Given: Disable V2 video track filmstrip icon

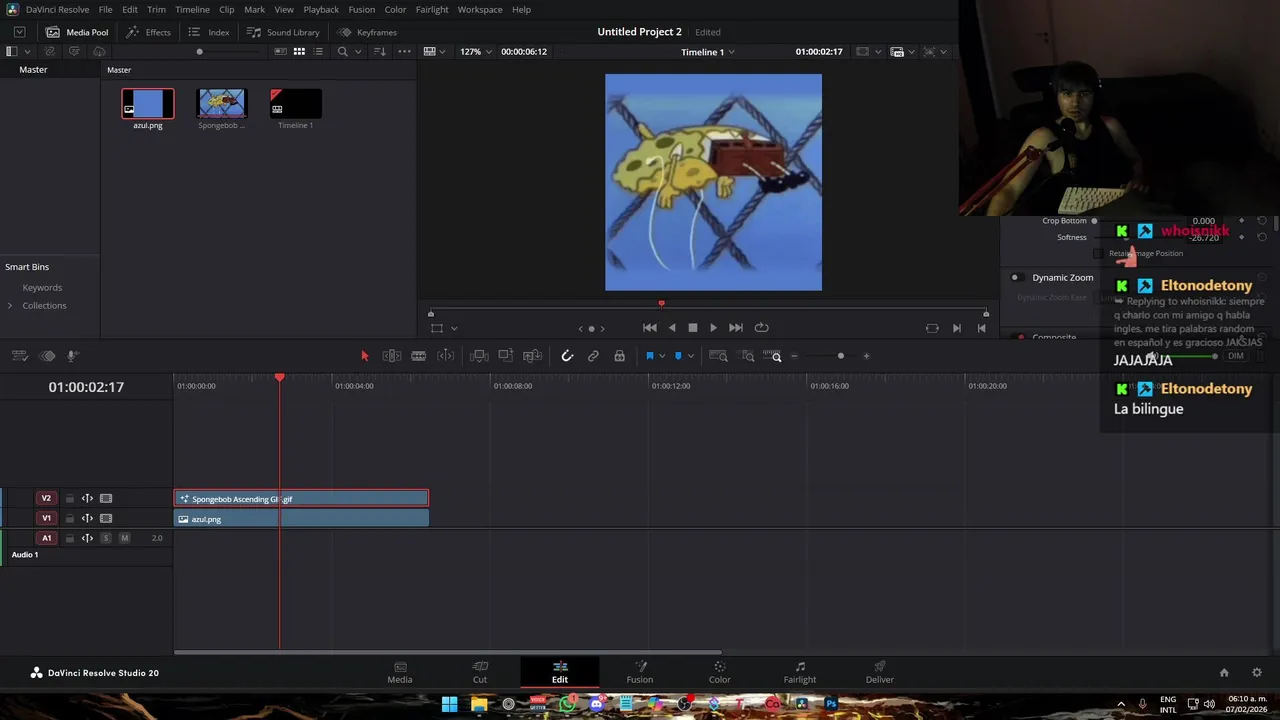Looking at the screenshot, I should [106, 498].
